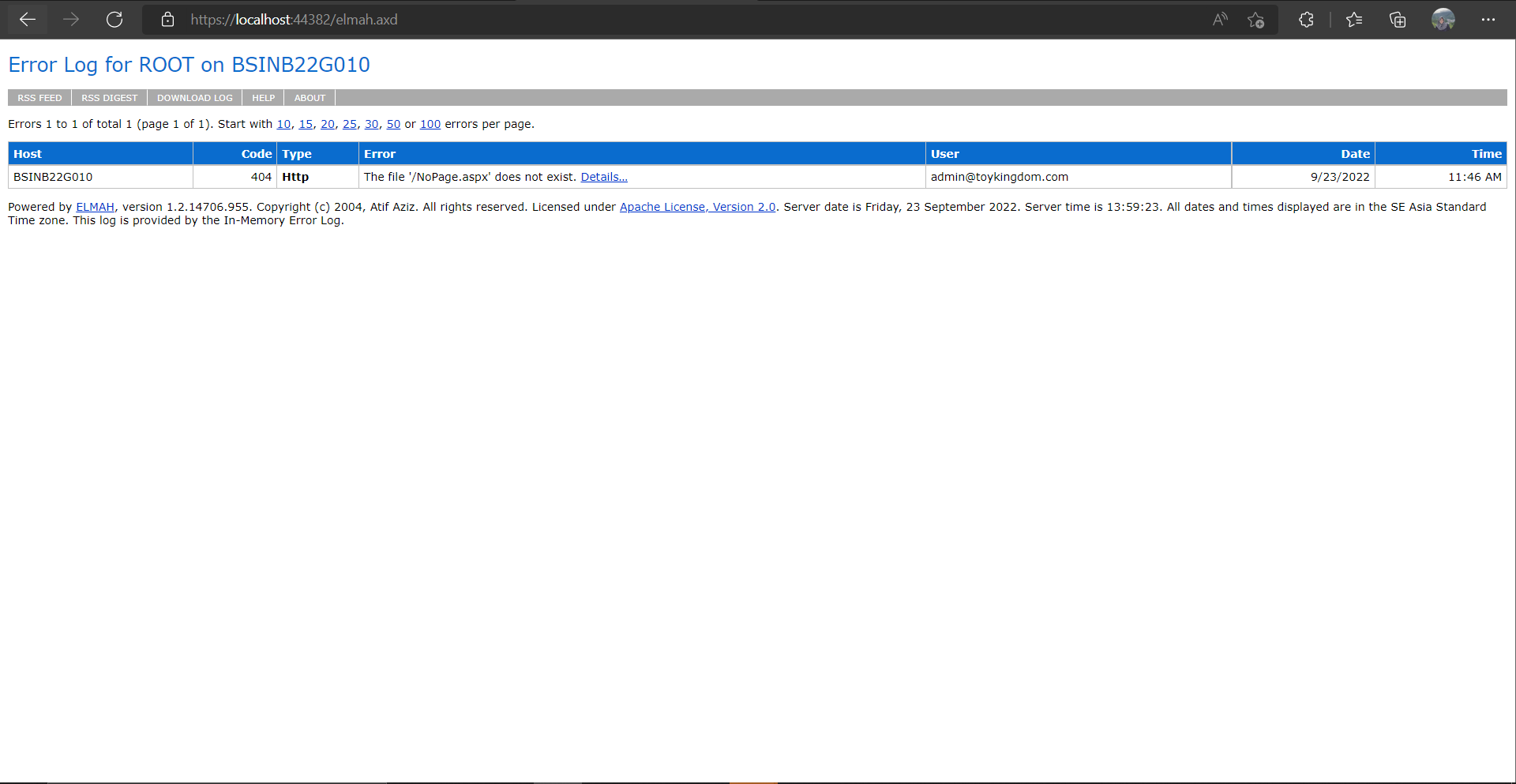The image size is (1516, 784).
Task: Open the Favorites list
Action: coord(1354,20)
